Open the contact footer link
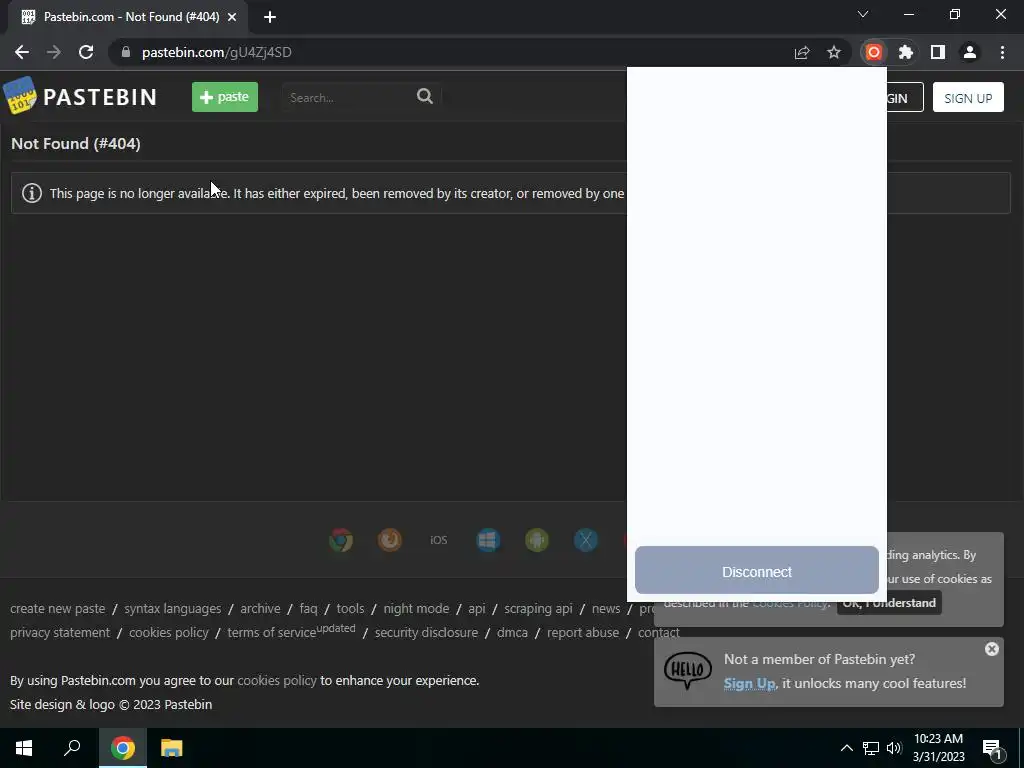 [658, 633]
